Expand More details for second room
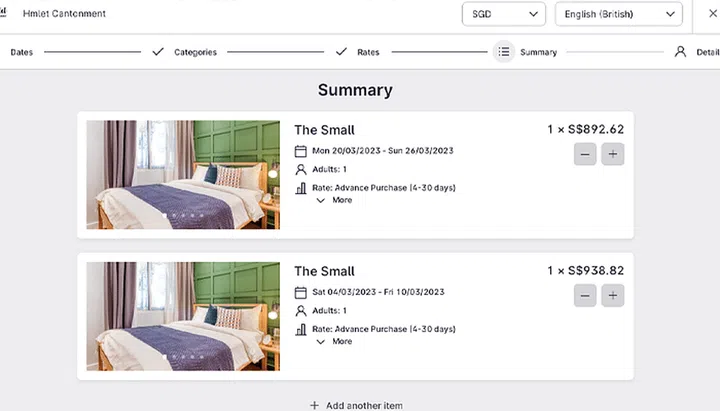The width and height of the screenshot is (720, 411). [334, 341]
